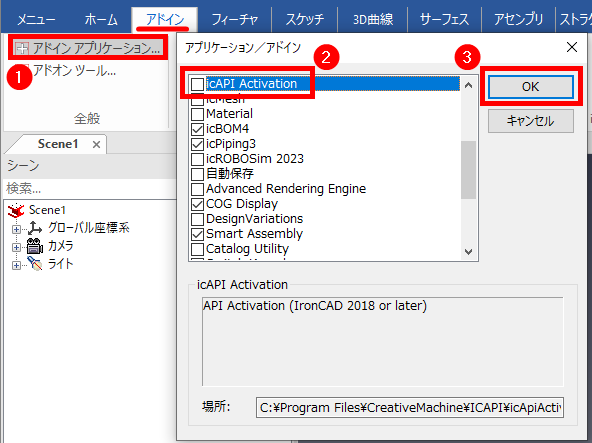Click the Scene1 root scene icon
The width and height of the screenshot is (592, 443).
click(16, 210)
